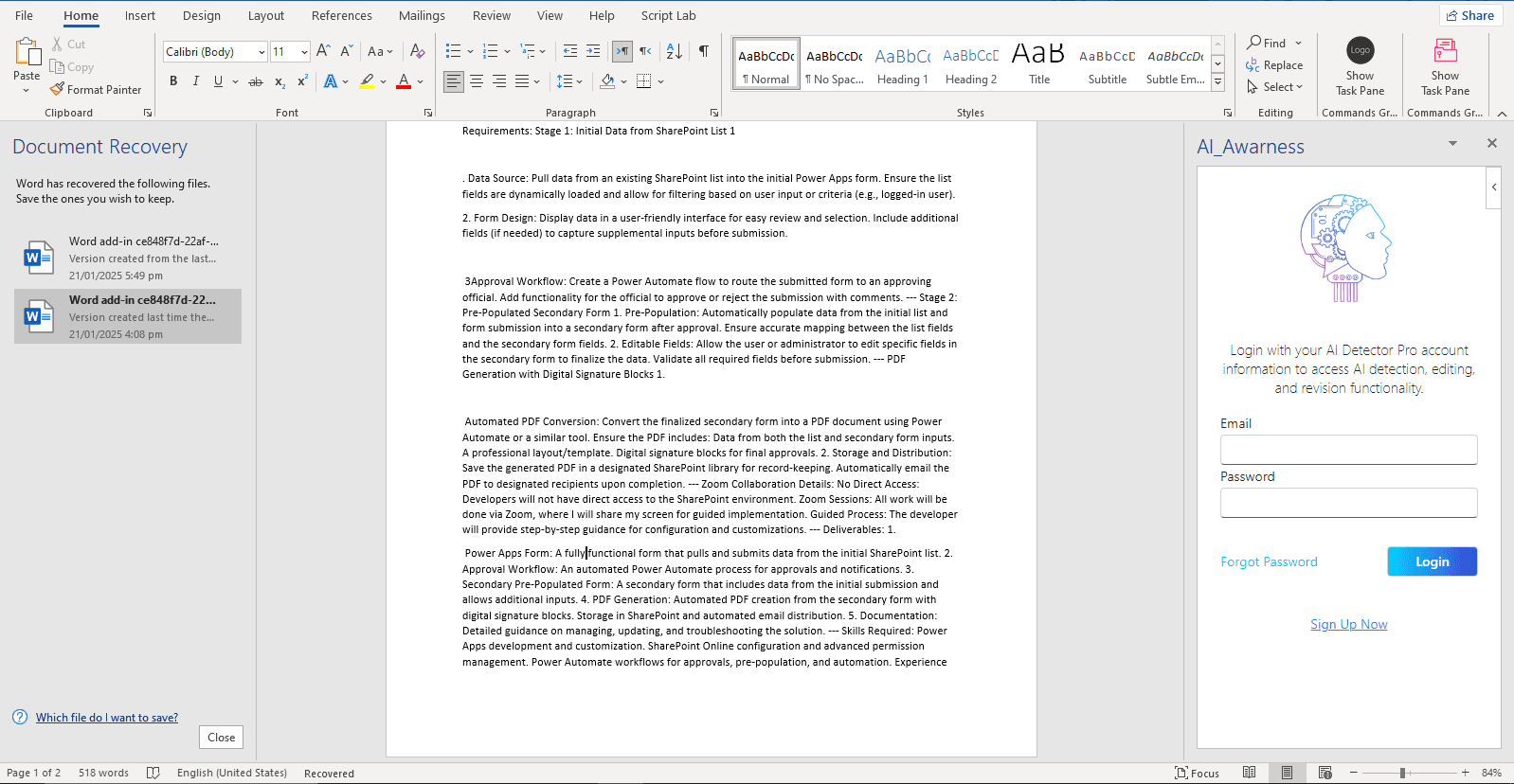Align text left

point(454,81)
